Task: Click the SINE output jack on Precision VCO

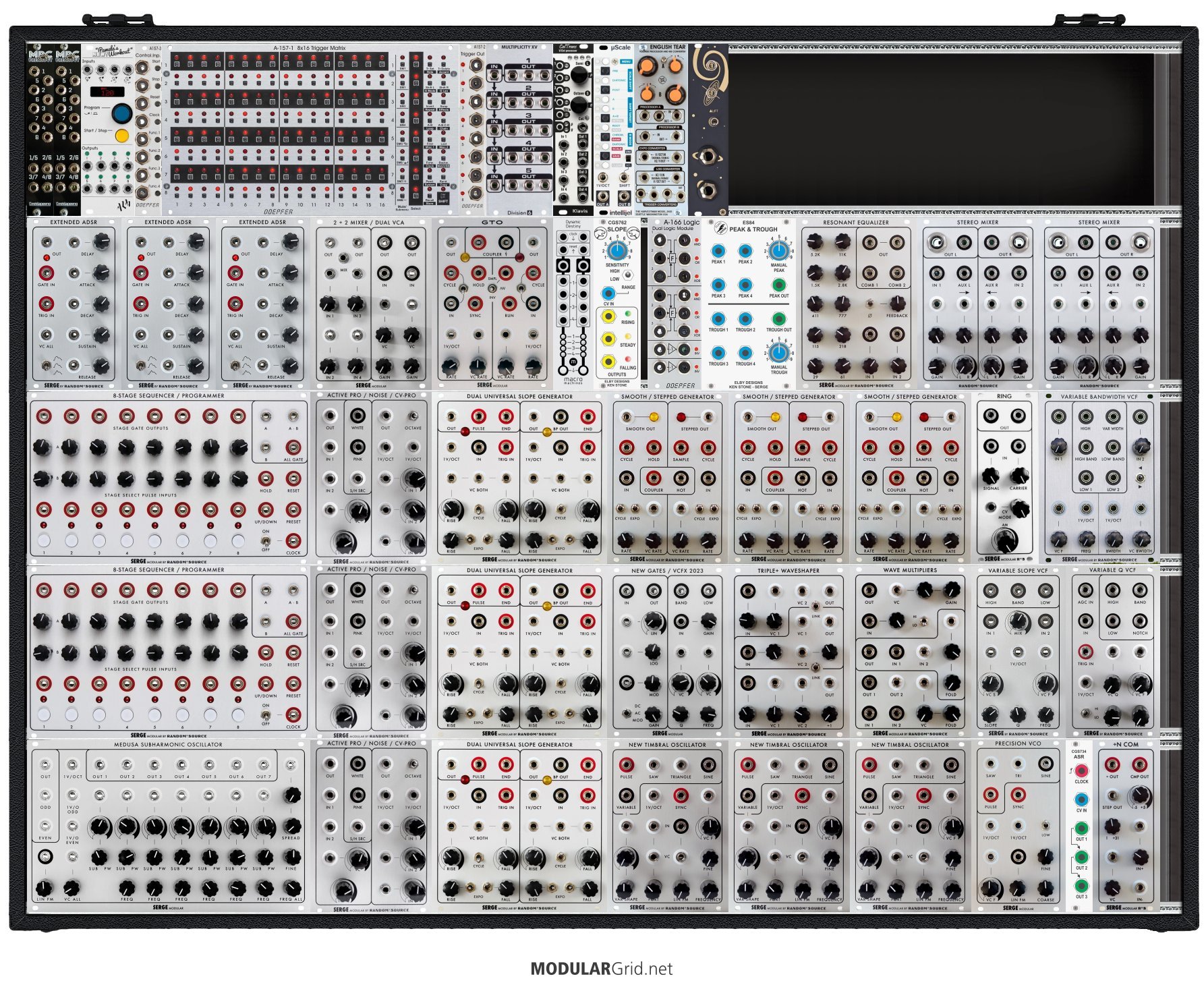Action: pos(1045,764)
